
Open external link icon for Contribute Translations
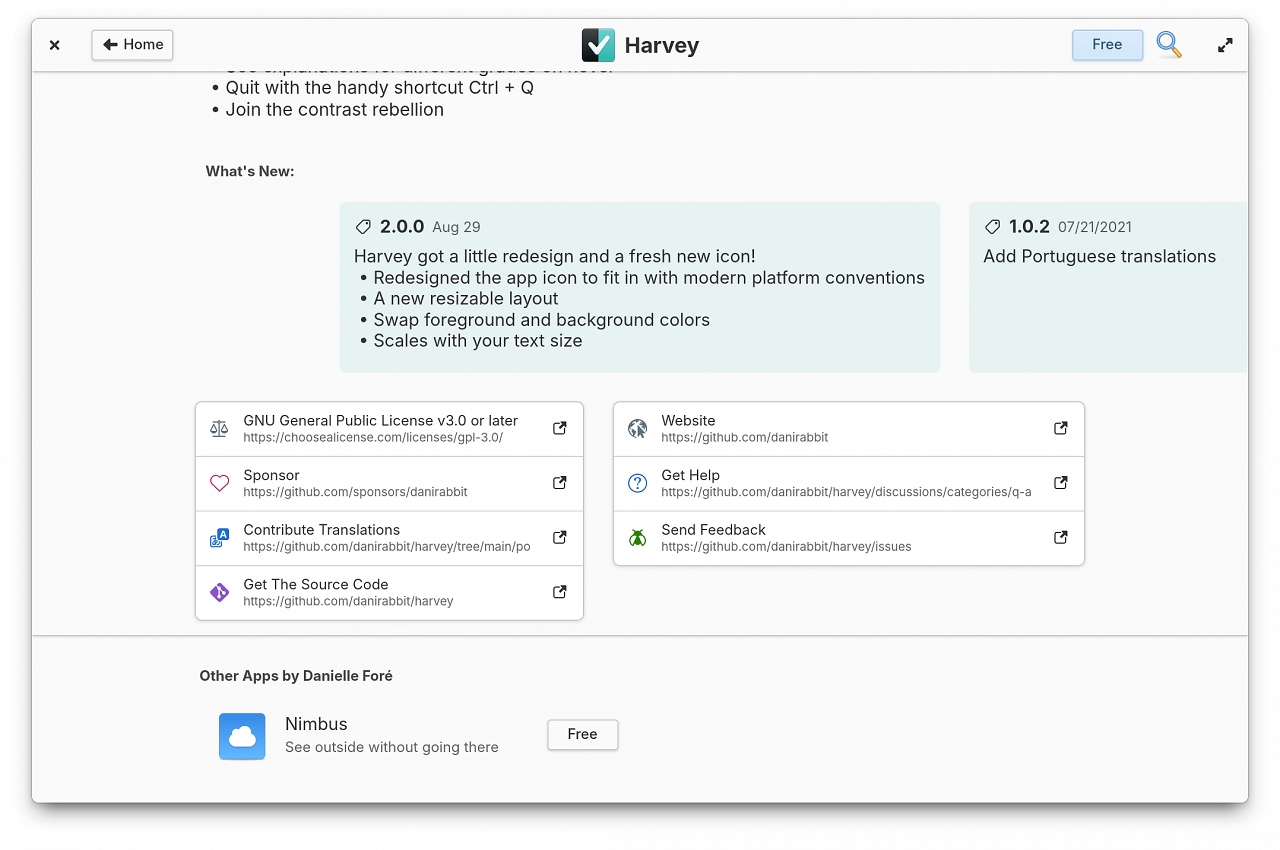(x=560, y=537)
